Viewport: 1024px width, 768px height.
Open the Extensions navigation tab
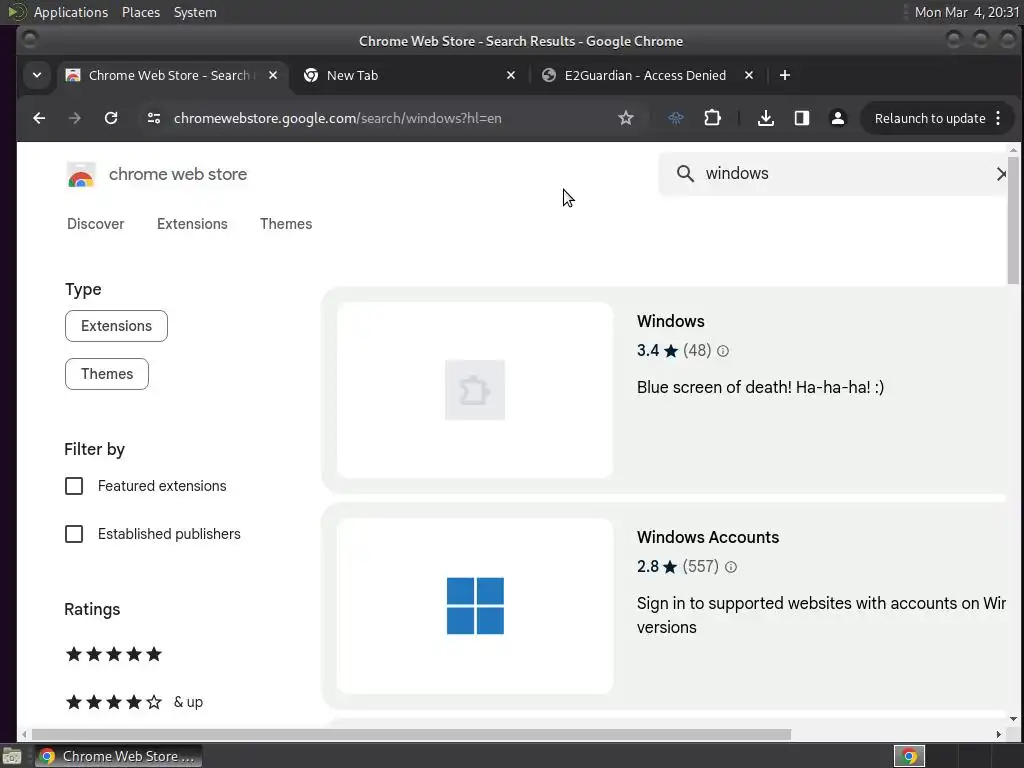(192, 223)
